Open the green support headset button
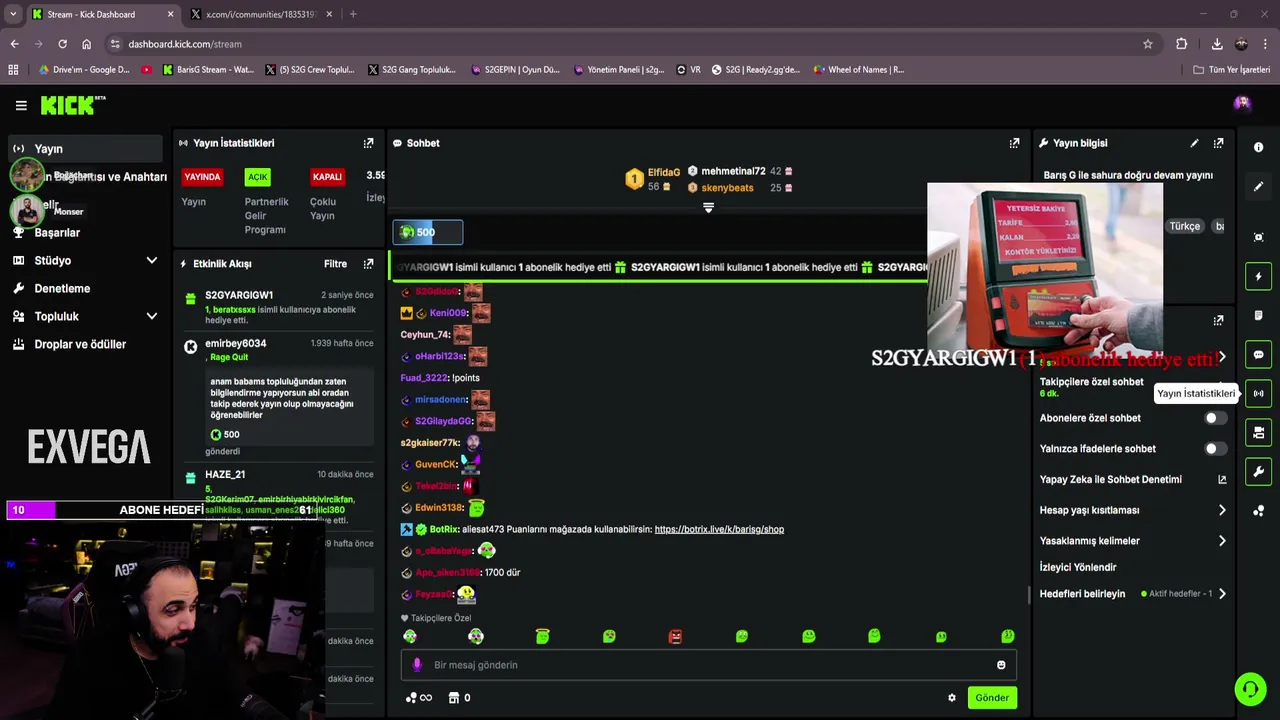 (1250, 689)
